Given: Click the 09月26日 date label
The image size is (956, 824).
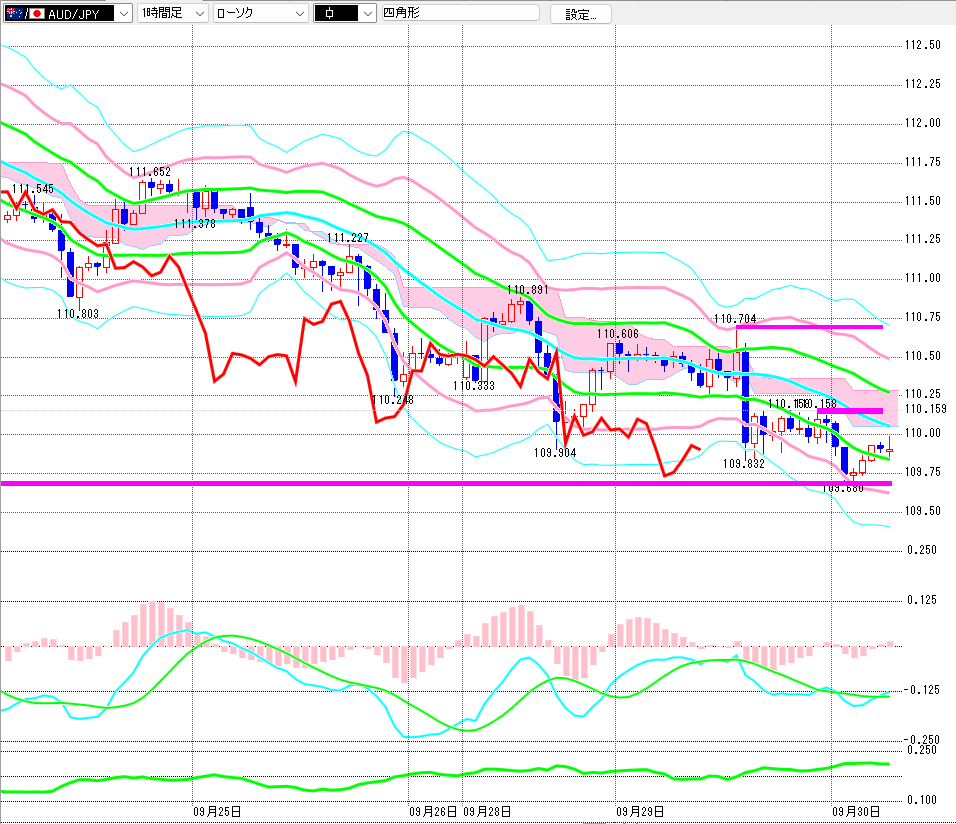Looking at the screenshot, I should [x=433, y=812].
